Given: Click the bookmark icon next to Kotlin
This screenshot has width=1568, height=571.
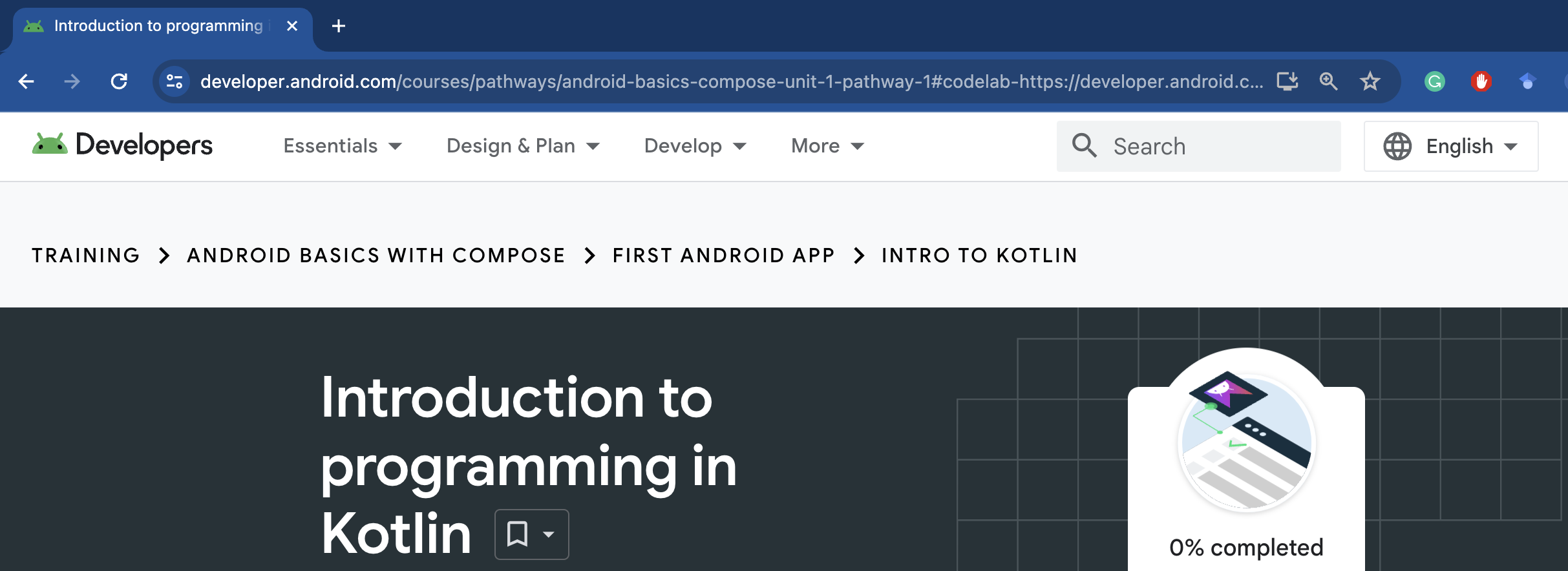Looking at the screenshot, I should [517, 534].
